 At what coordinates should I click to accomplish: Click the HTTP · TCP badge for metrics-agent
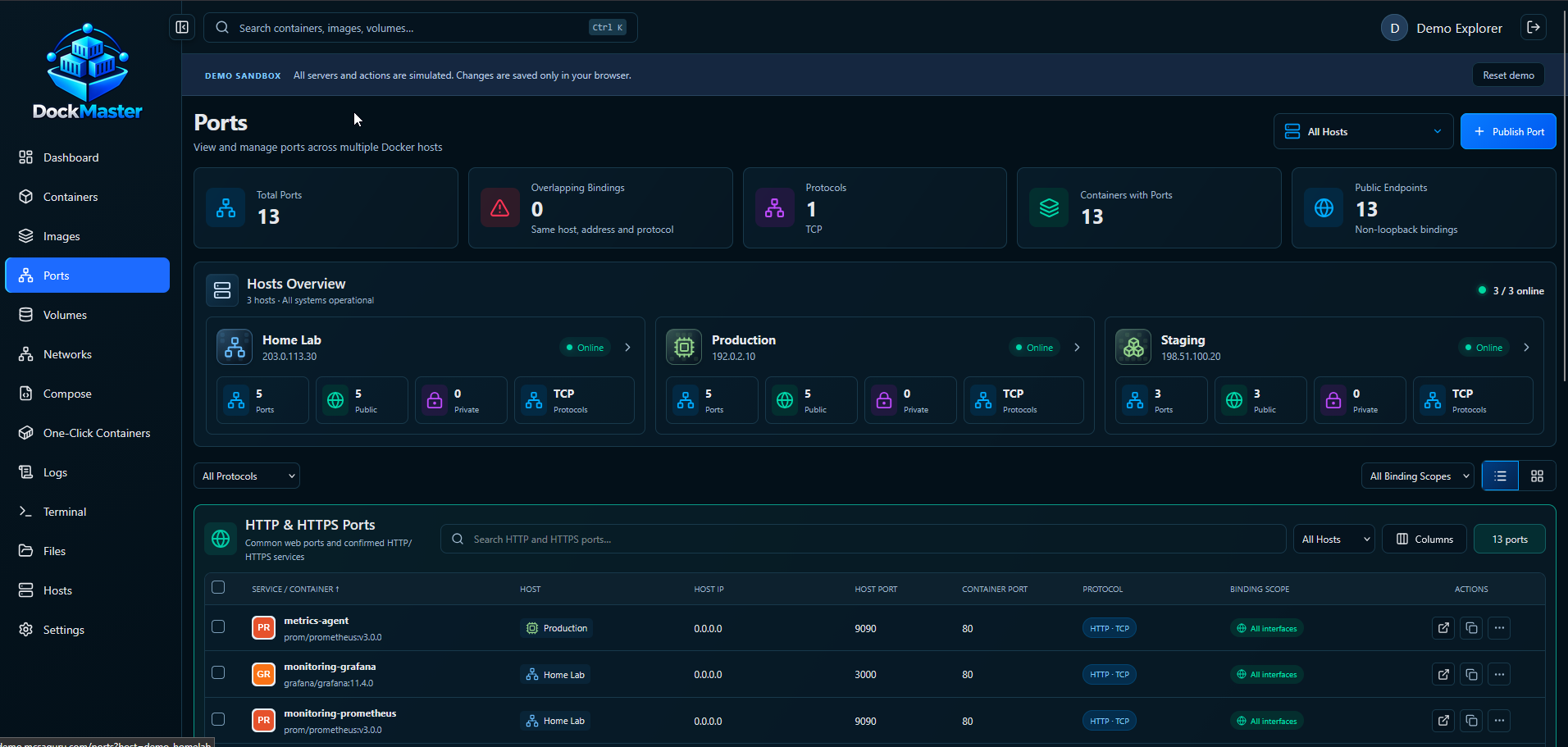pos(1110,628)
